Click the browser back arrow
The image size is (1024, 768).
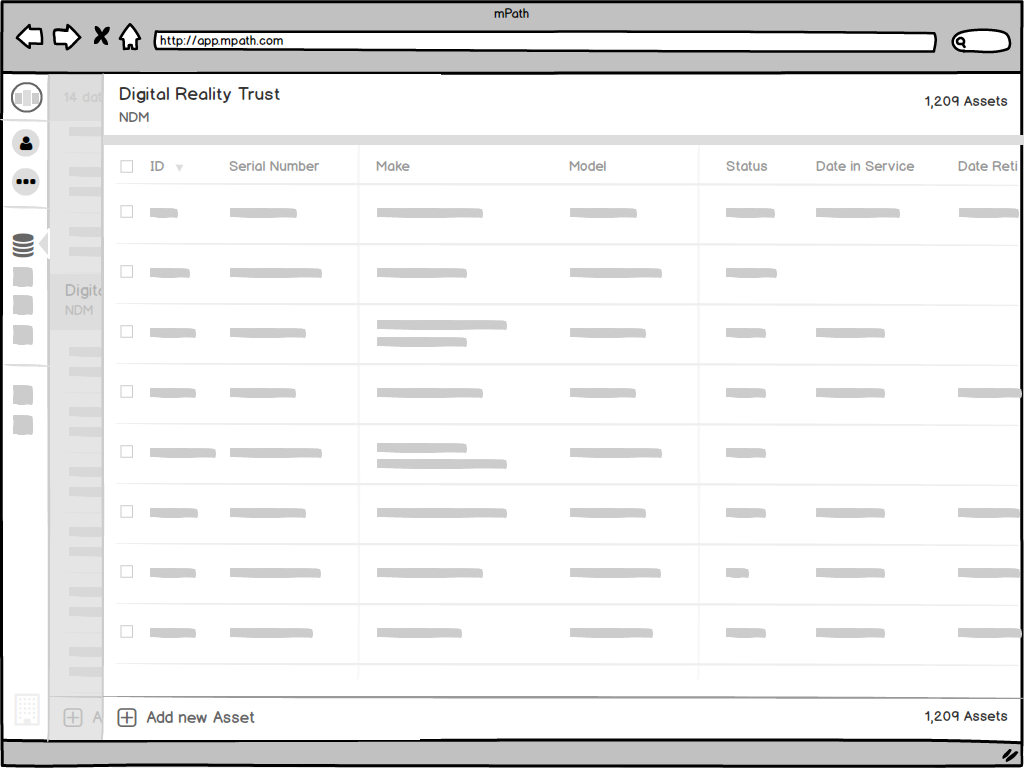coord(29,36)
